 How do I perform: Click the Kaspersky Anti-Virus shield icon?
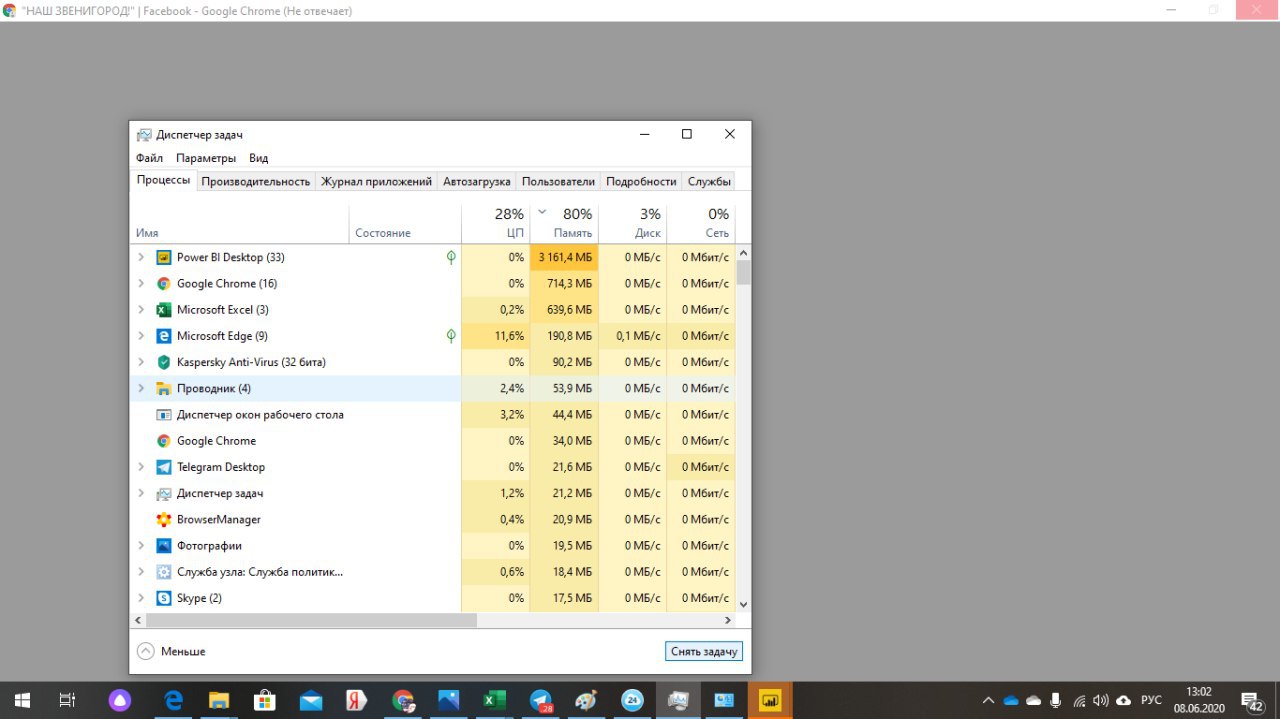(x=164, y=362)
